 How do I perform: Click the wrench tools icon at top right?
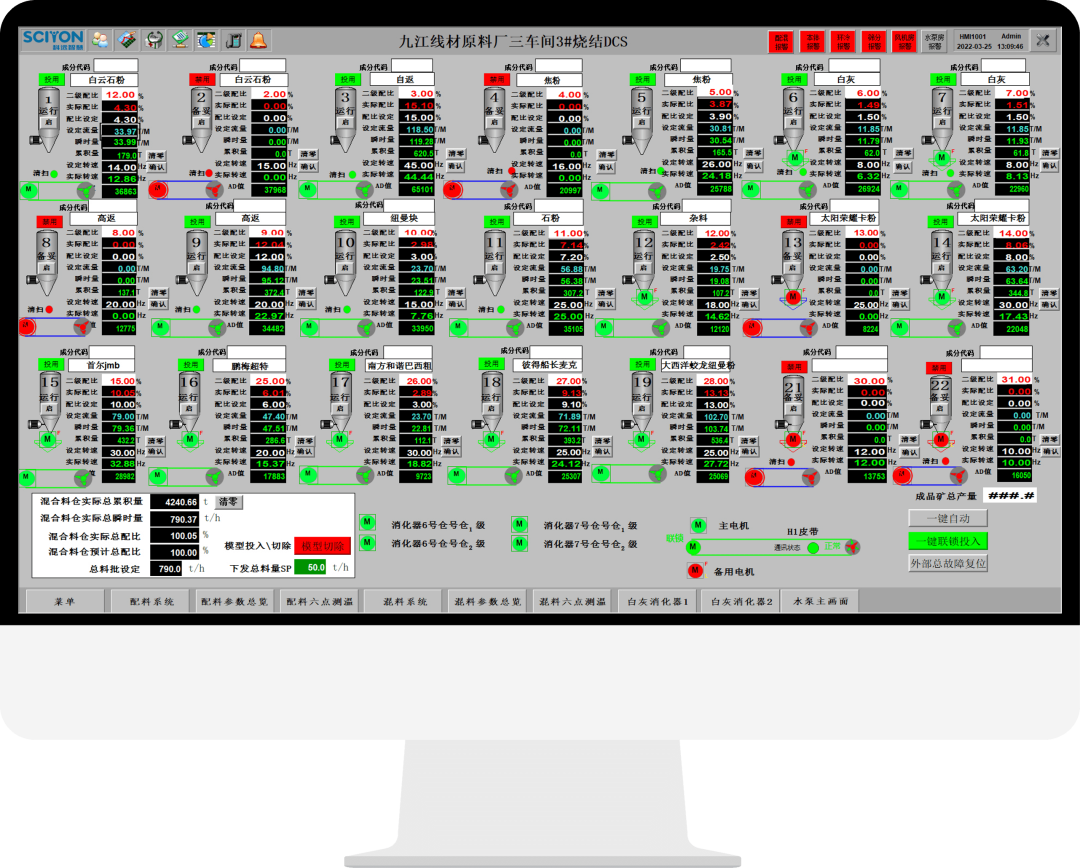(x=1044, y=40)
